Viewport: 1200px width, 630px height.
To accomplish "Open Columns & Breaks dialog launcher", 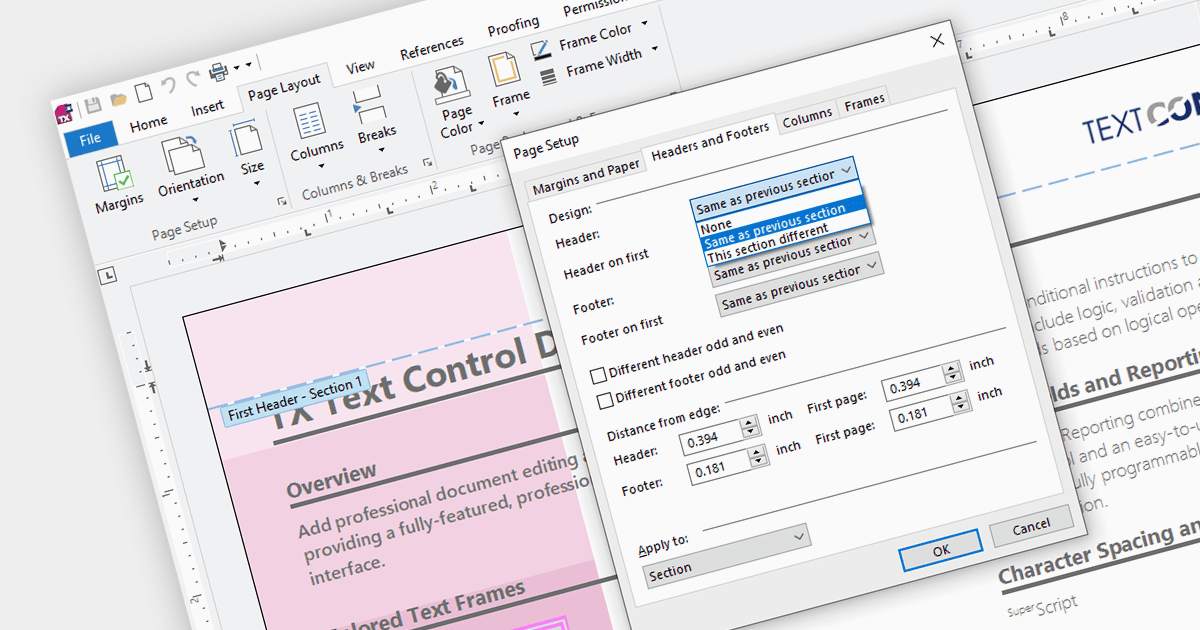I will pyautogui.click(x=427, y=163).
